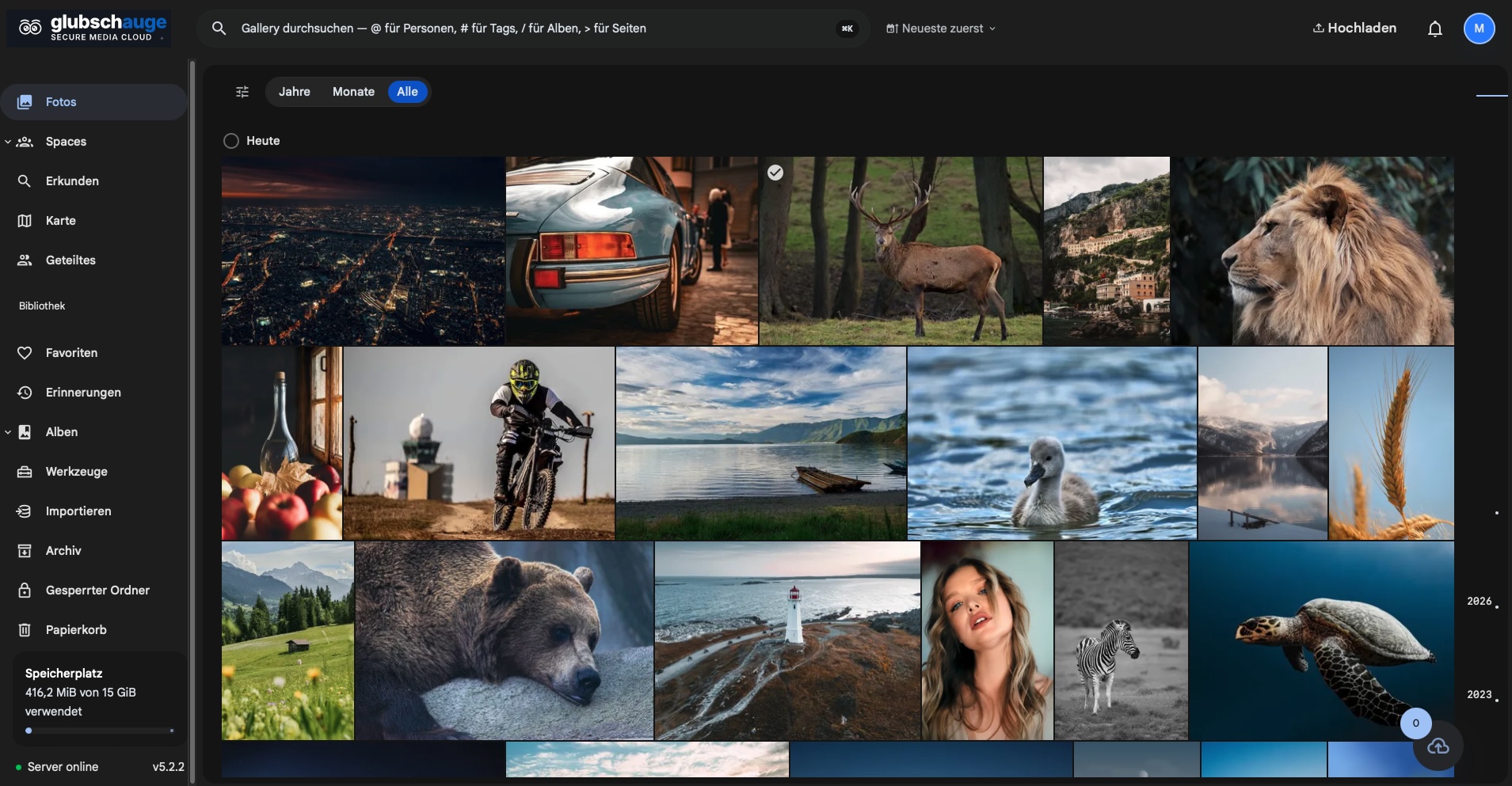Jump to 2026 on the timeline
Viewport: 1512px width, 786px height.
(x=1479, y=602)
